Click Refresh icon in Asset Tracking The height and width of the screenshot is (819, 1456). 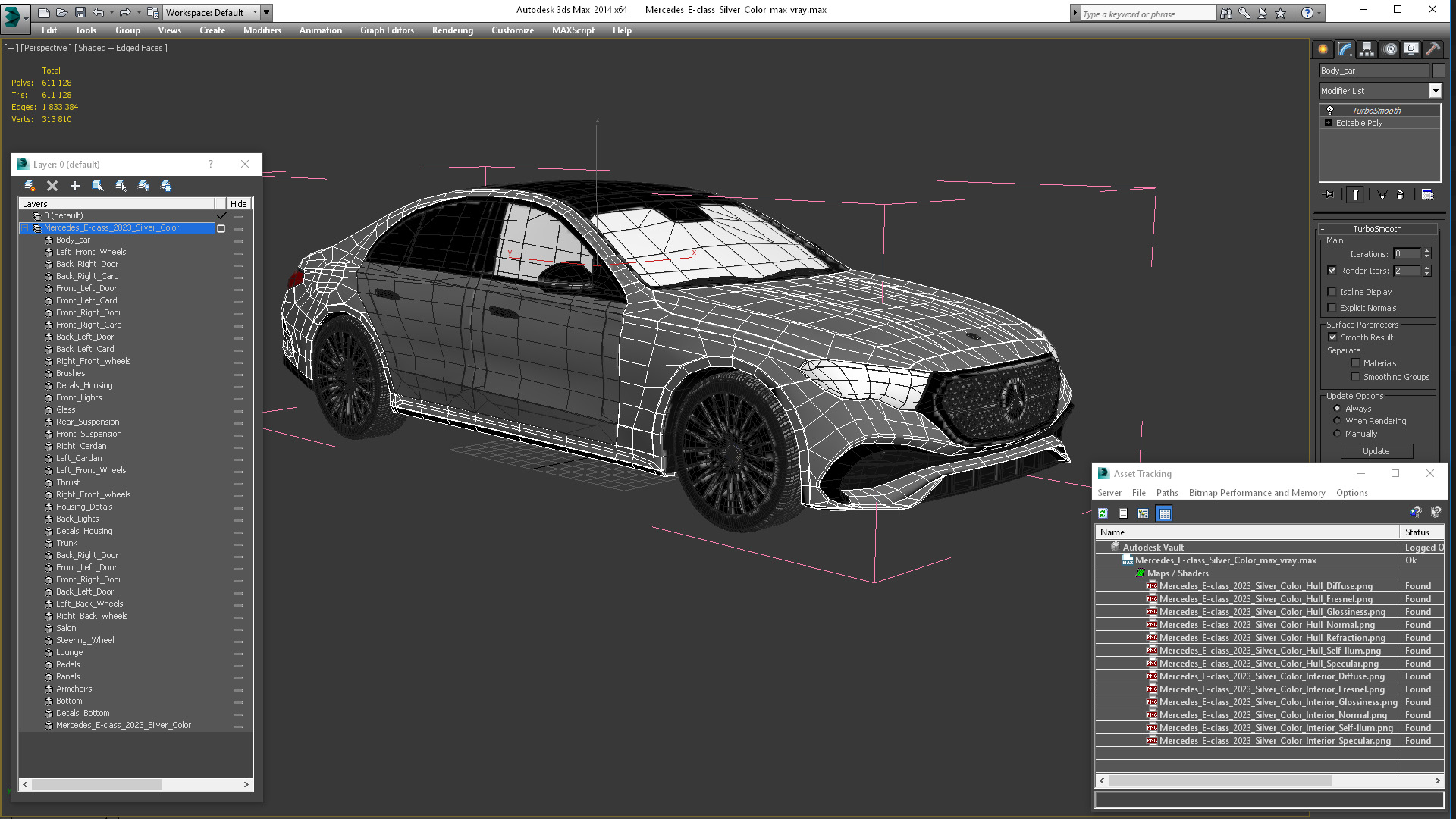[1103, 514]
